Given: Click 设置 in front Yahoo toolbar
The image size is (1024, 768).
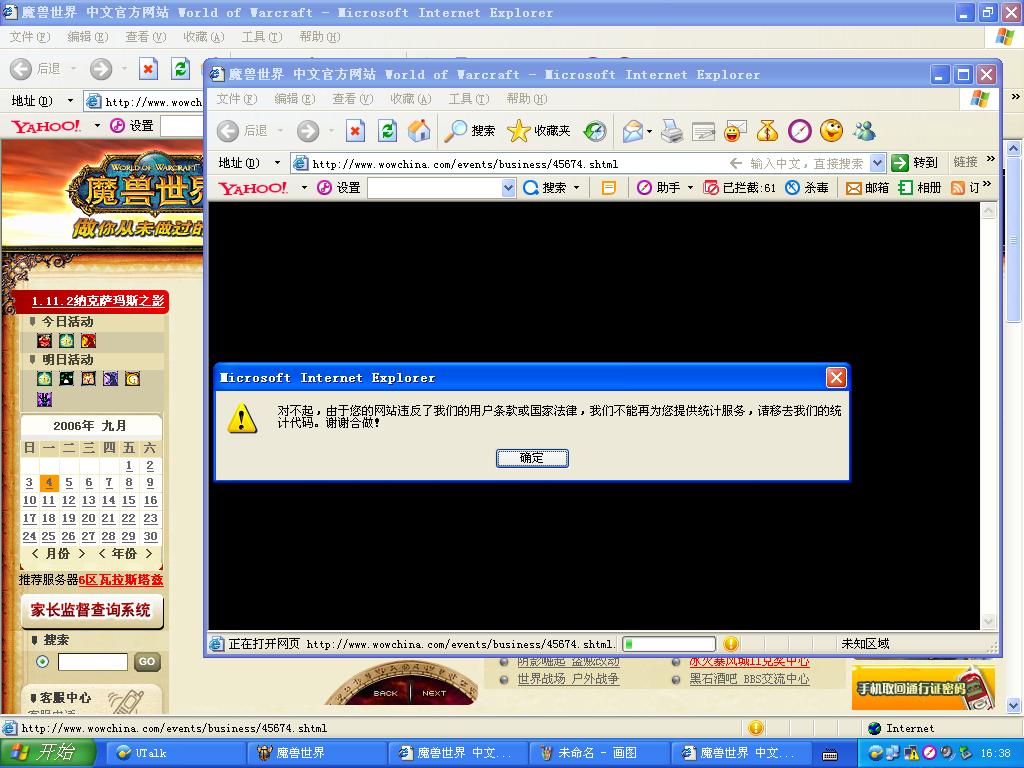Looking at the screenshot, I should tap(339, 188).
